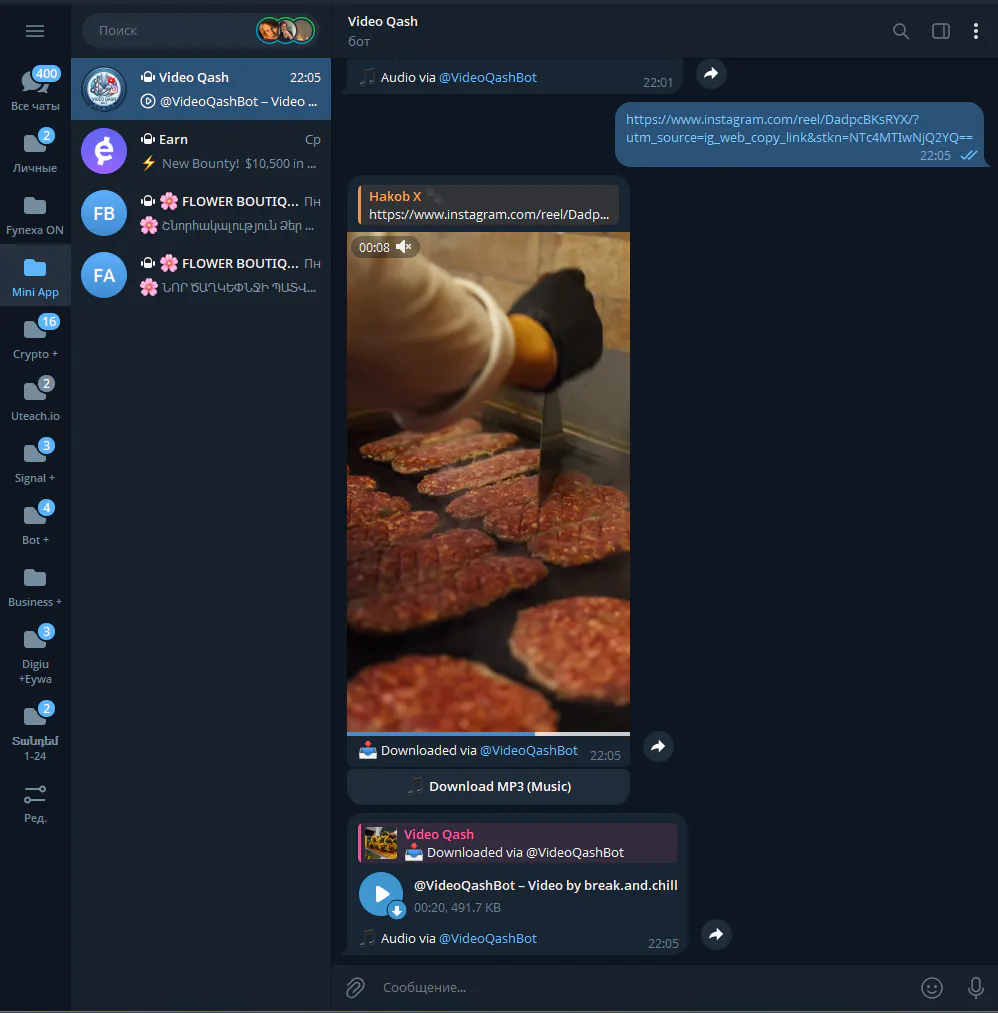This screenshot has height=1013, width=998.
Task: Open the kebab cooking video
Action: tap(488, 485)
